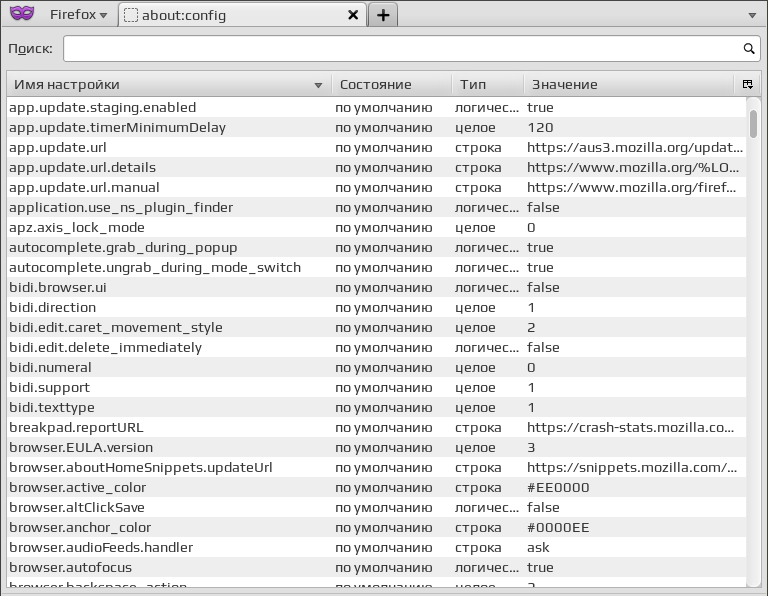Sort by Тип column header

coord(487,84)
